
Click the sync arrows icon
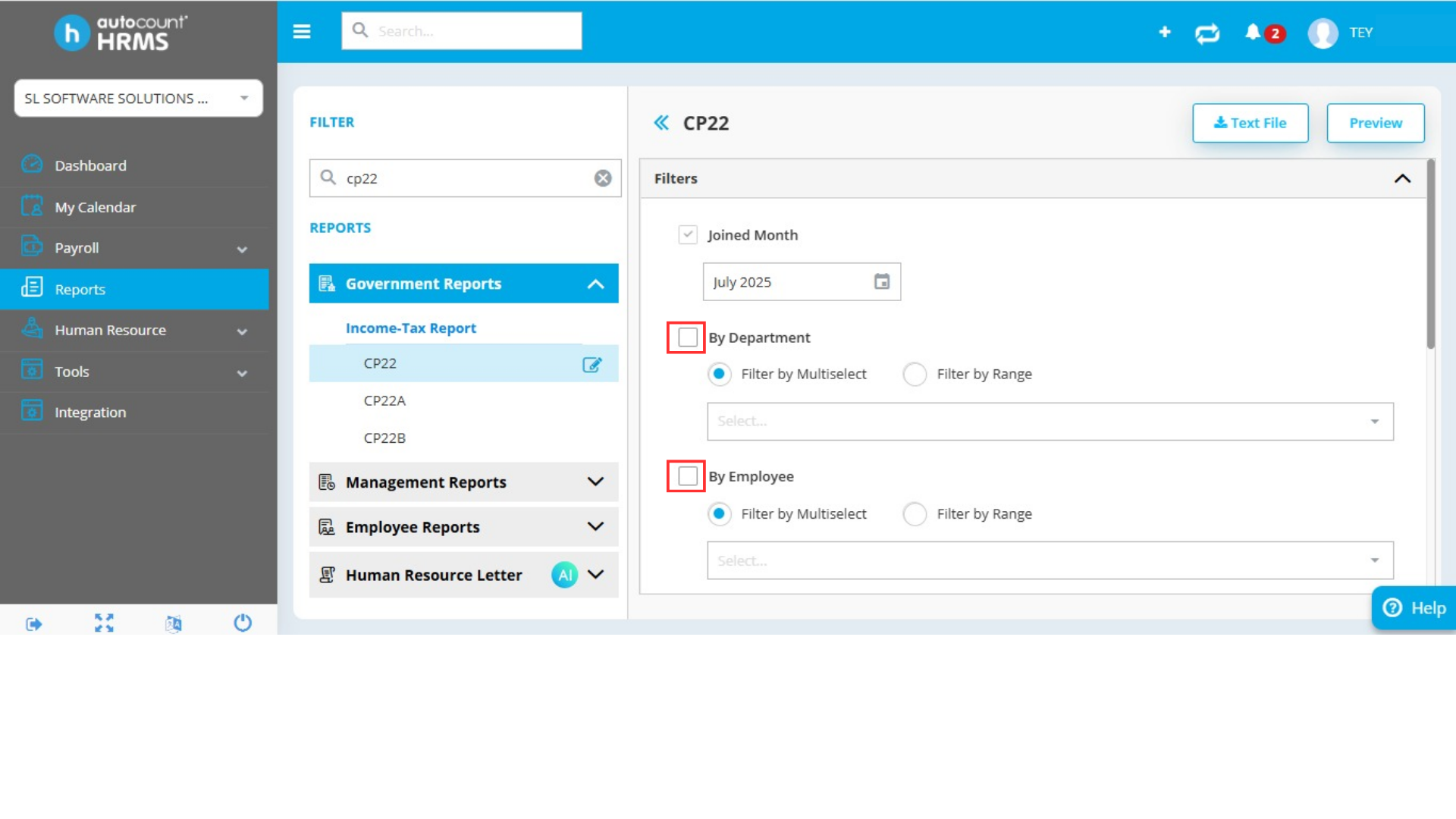tap(1207, 33)
